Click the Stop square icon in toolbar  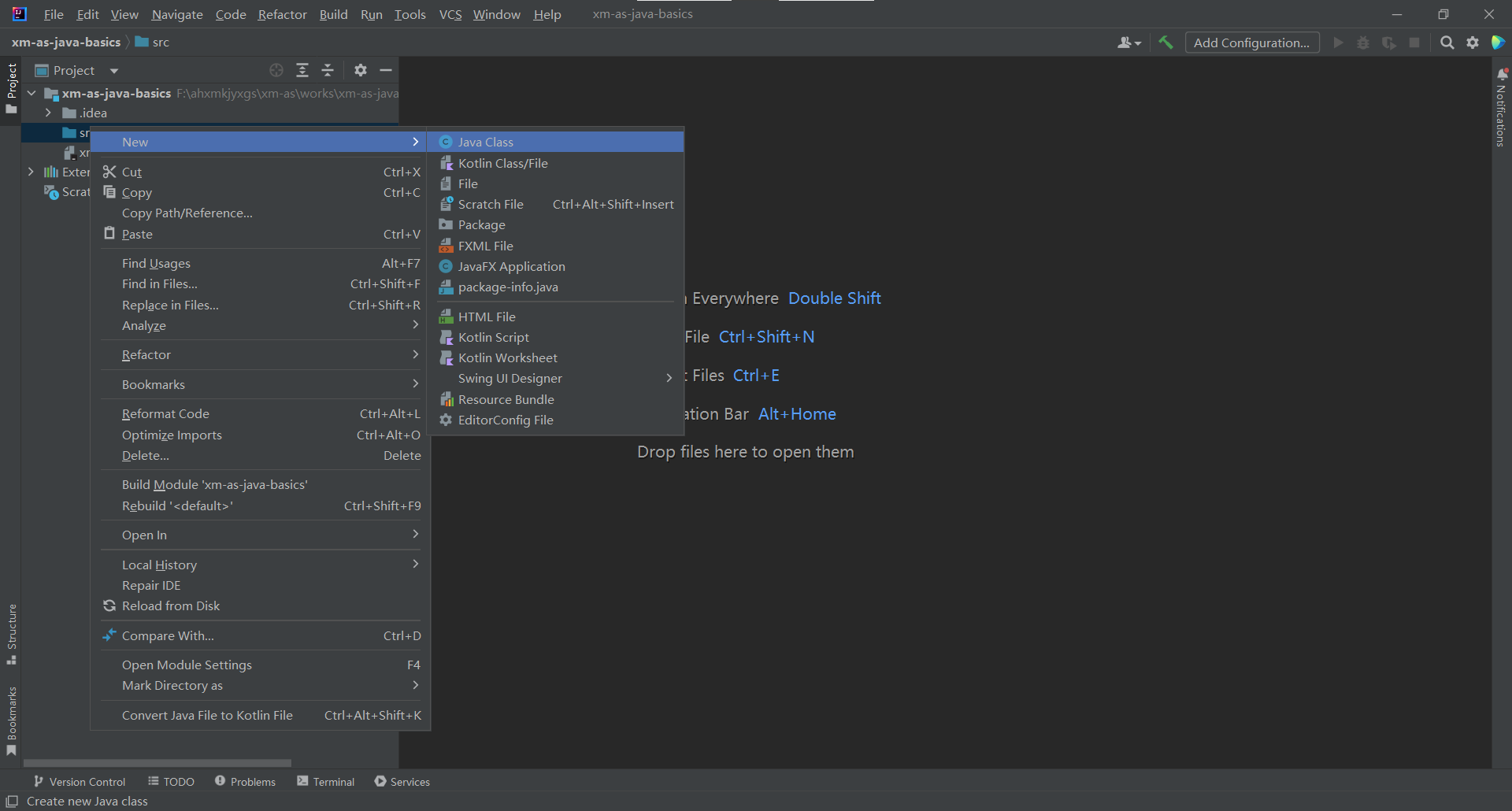tap(1414, 43)
